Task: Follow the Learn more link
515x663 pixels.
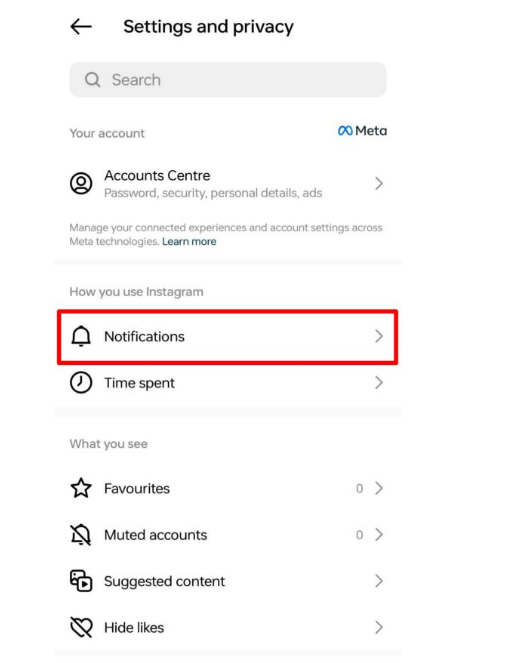Action: coord(189,241)
